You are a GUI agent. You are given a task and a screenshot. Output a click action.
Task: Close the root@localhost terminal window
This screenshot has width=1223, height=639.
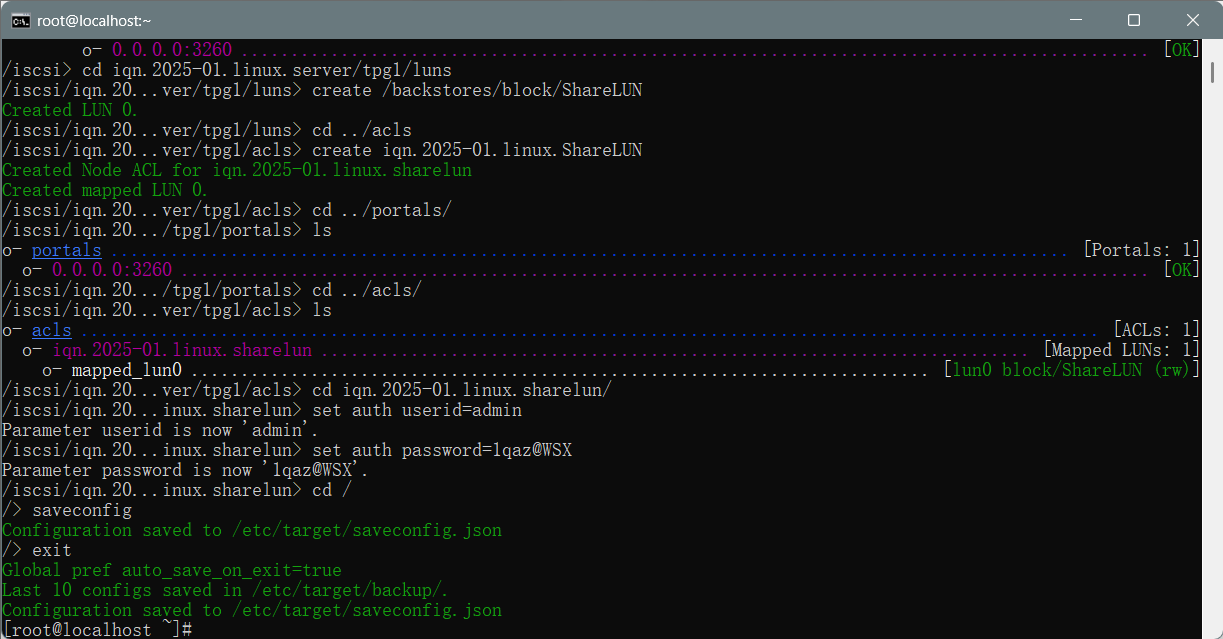tap(1191, 20)
